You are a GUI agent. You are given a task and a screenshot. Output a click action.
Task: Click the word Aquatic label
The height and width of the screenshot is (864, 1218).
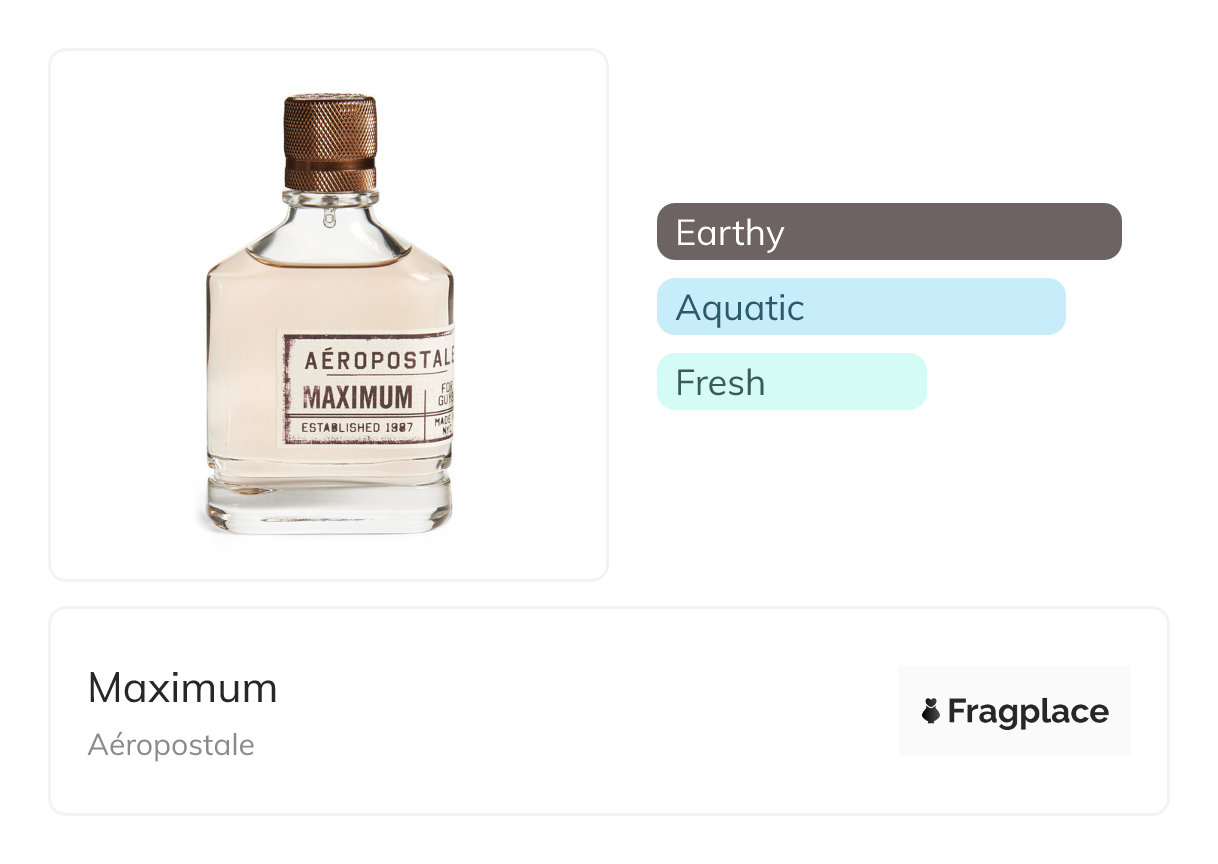pyautogui.click(x=739, y=308)
